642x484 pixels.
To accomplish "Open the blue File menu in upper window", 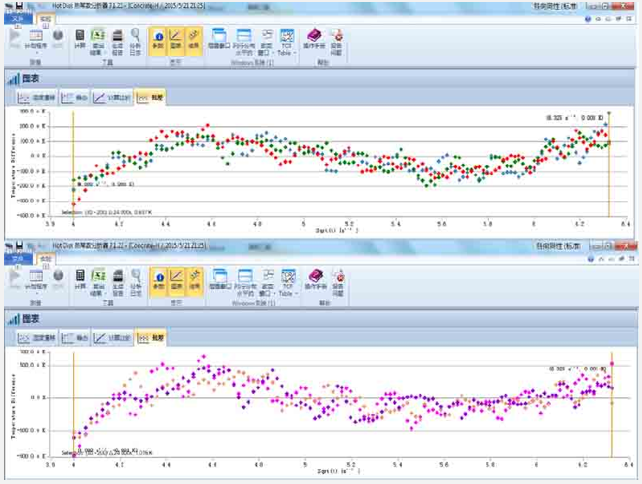I will pos(15,18).
